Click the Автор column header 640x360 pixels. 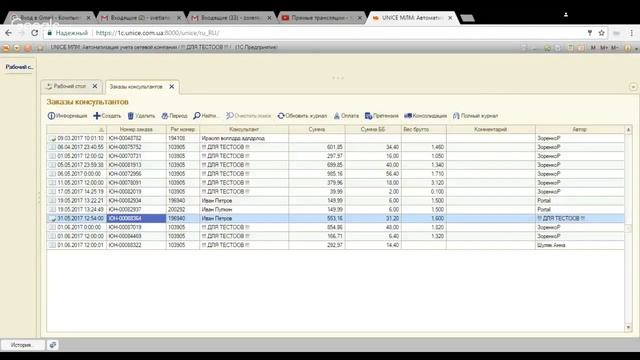click(x=580, y=129)
